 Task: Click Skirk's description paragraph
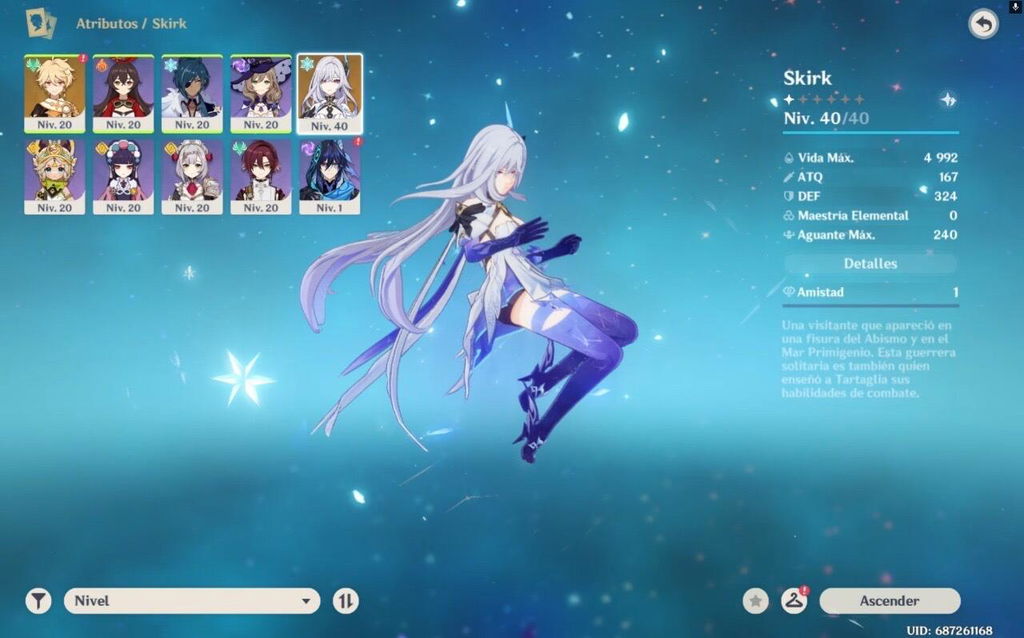(x=869, y=359)
